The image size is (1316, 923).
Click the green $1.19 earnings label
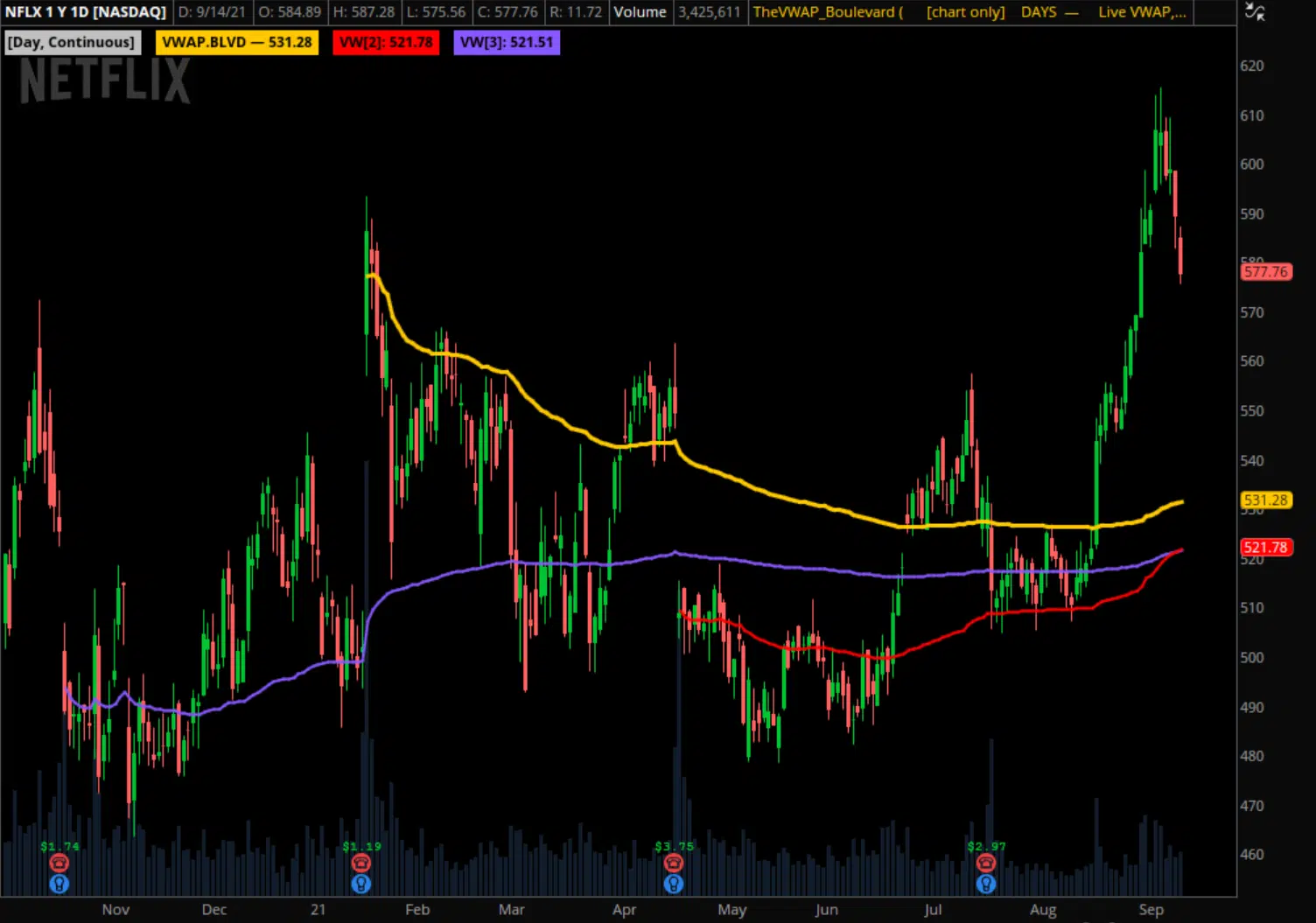pos(361,846)
